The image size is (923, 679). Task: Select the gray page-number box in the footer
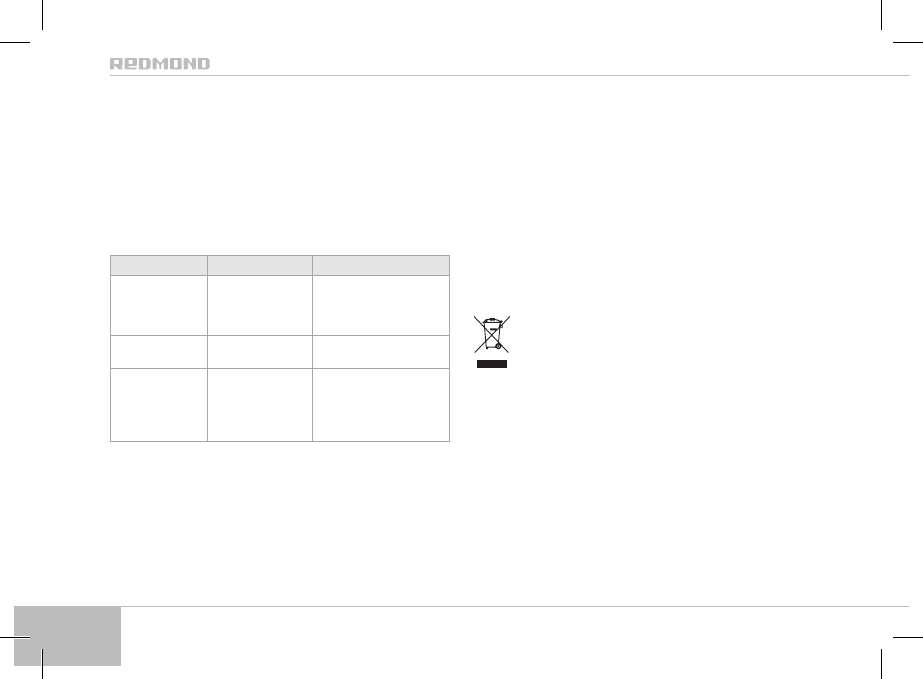tap(68, 635)
